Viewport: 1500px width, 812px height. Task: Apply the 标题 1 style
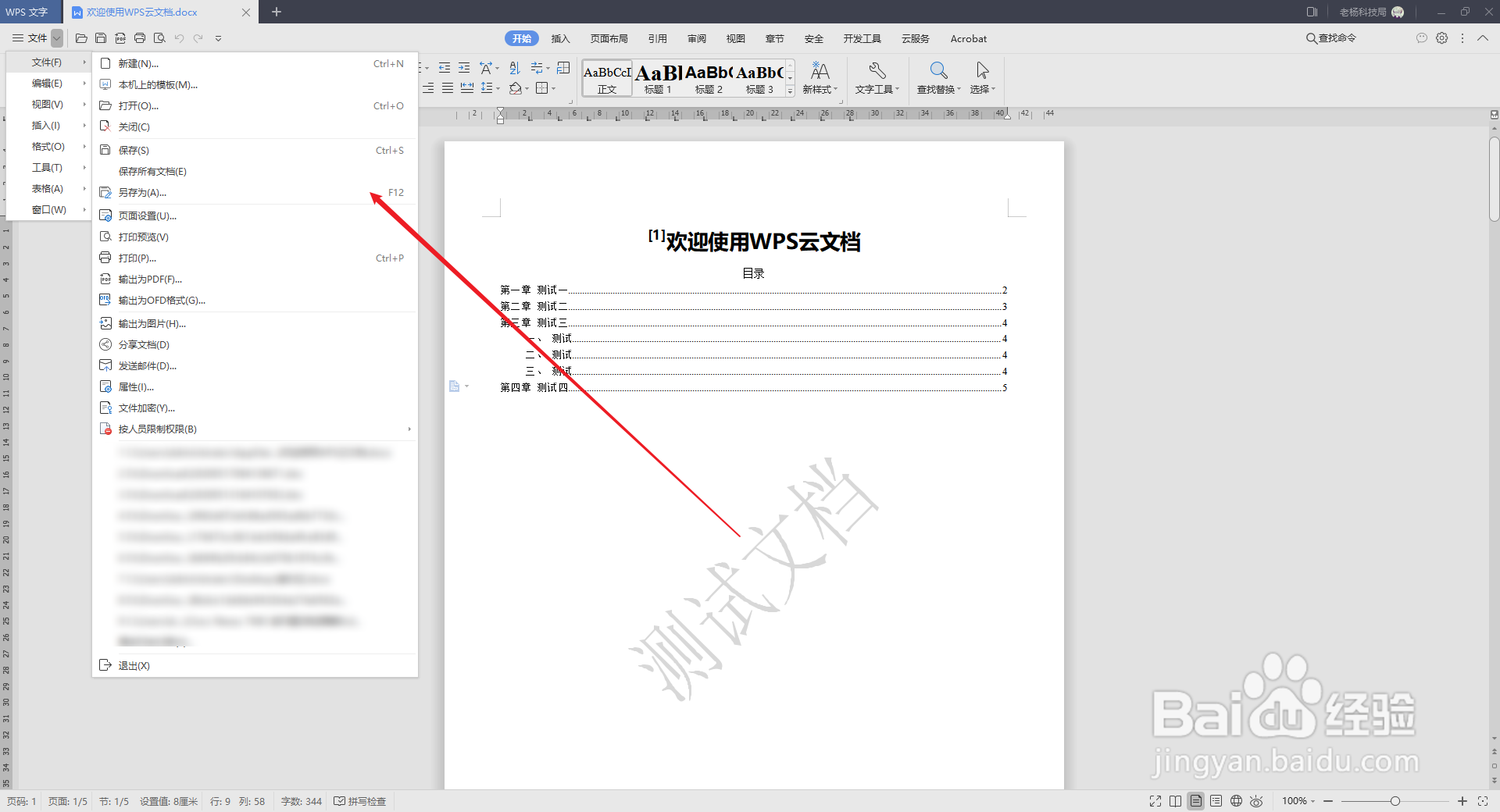656,77
